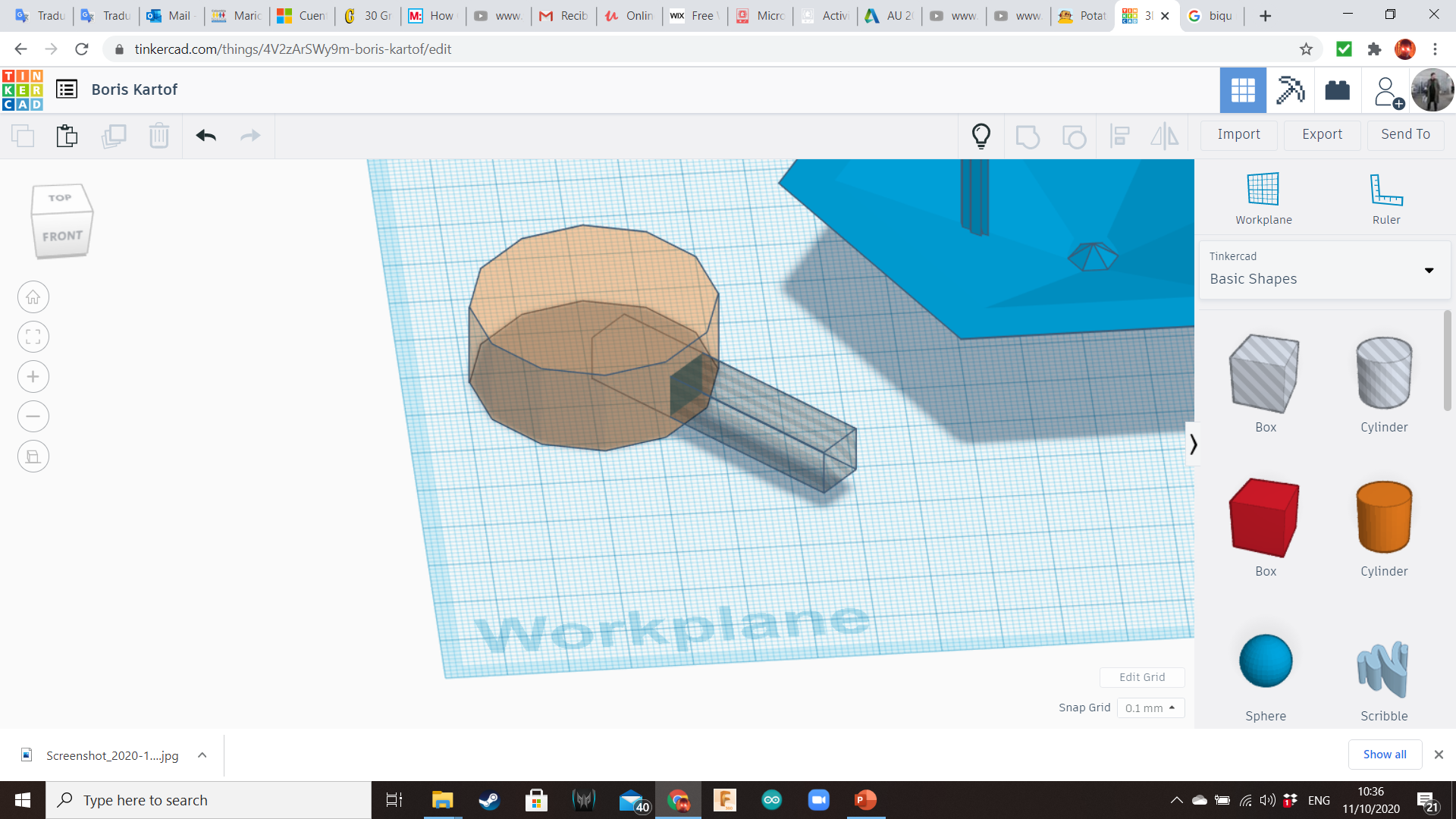Collapse the shapes panel with chevron
This screenshot has width=1456, height=819.
click(x=1193, y=444)
